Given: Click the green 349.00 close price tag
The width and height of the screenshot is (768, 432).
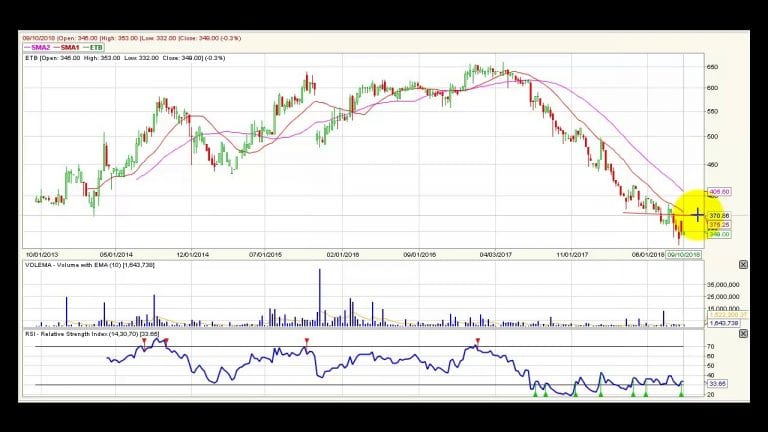Looking at the screenshot, I should click(x=719, y=235).
